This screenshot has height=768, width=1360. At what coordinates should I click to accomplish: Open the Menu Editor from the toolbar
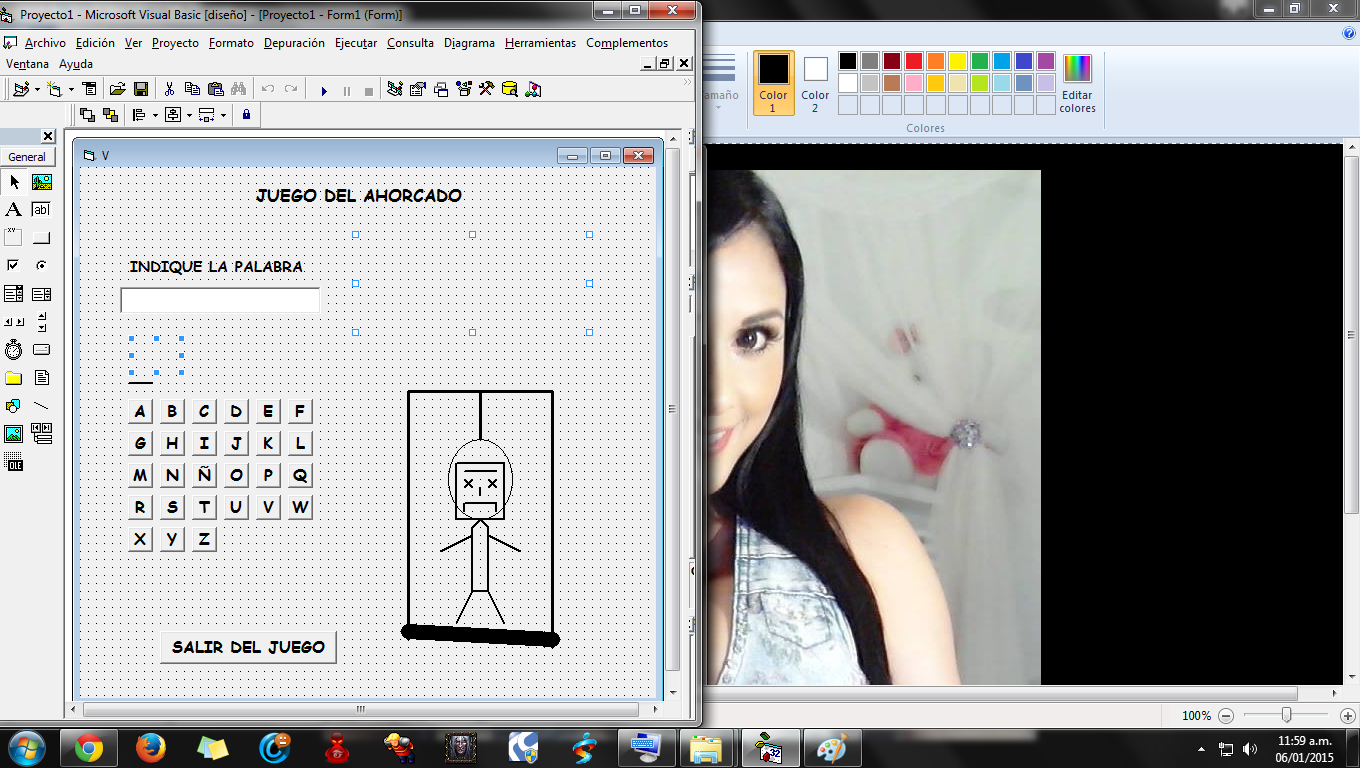pyautogui.click(x=90, y=90)
